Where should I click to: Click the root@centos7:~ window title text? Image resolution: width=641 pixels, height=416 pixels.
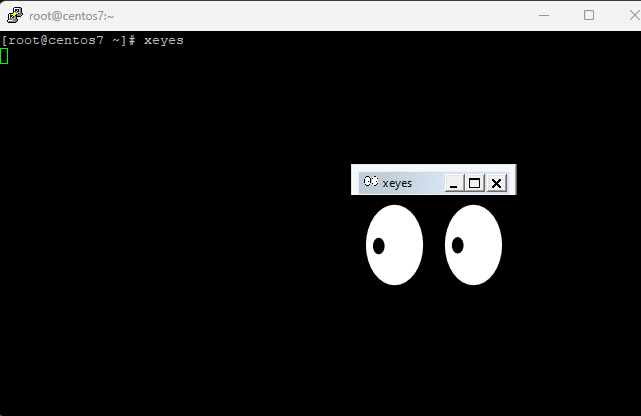71,16
